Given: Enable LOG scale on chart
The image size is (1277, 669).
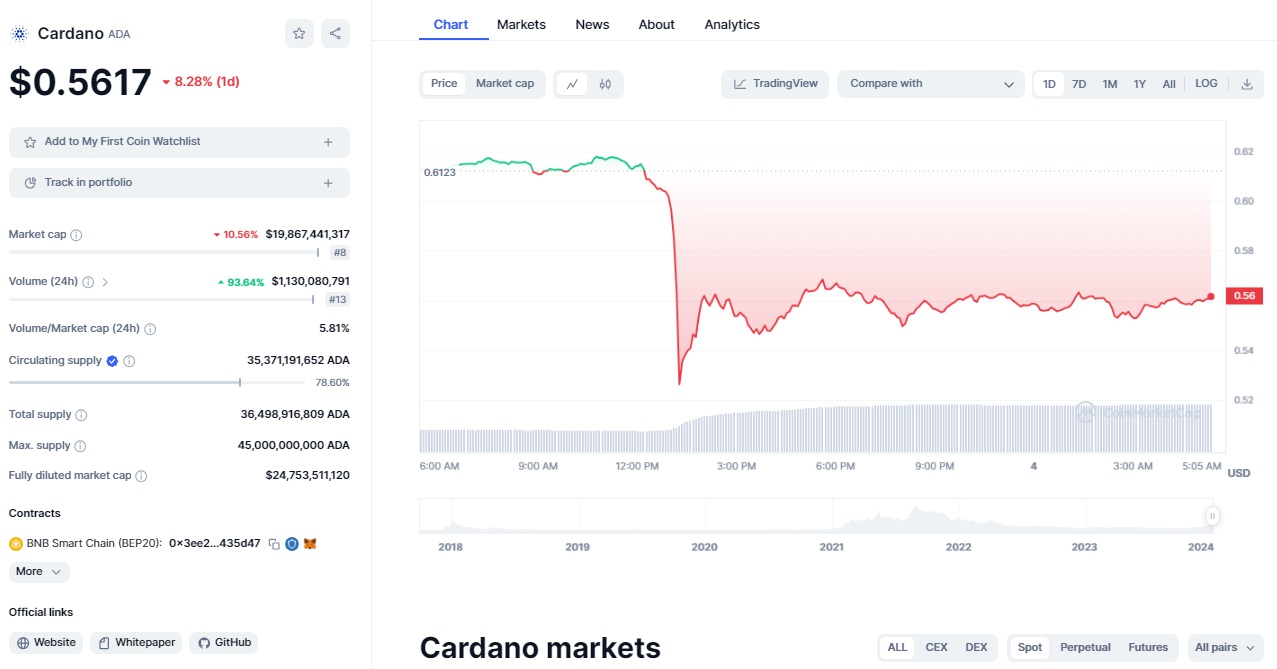Looking at the screenshot, I should [1206, 84].
